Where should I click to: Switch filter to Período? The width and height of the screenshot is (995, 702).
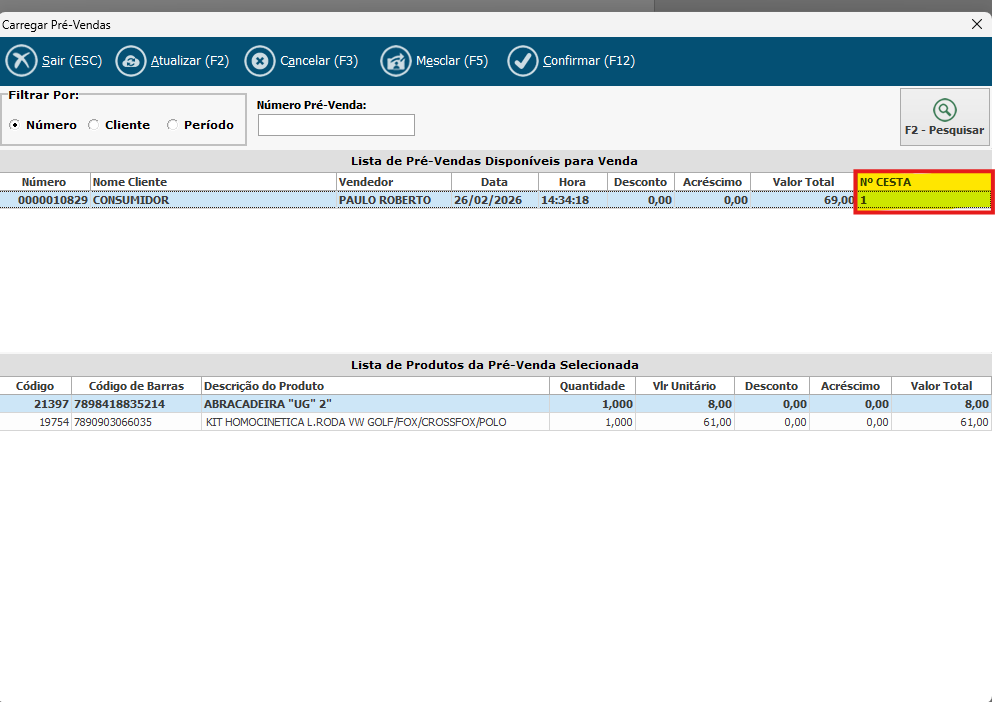(173, 125)
